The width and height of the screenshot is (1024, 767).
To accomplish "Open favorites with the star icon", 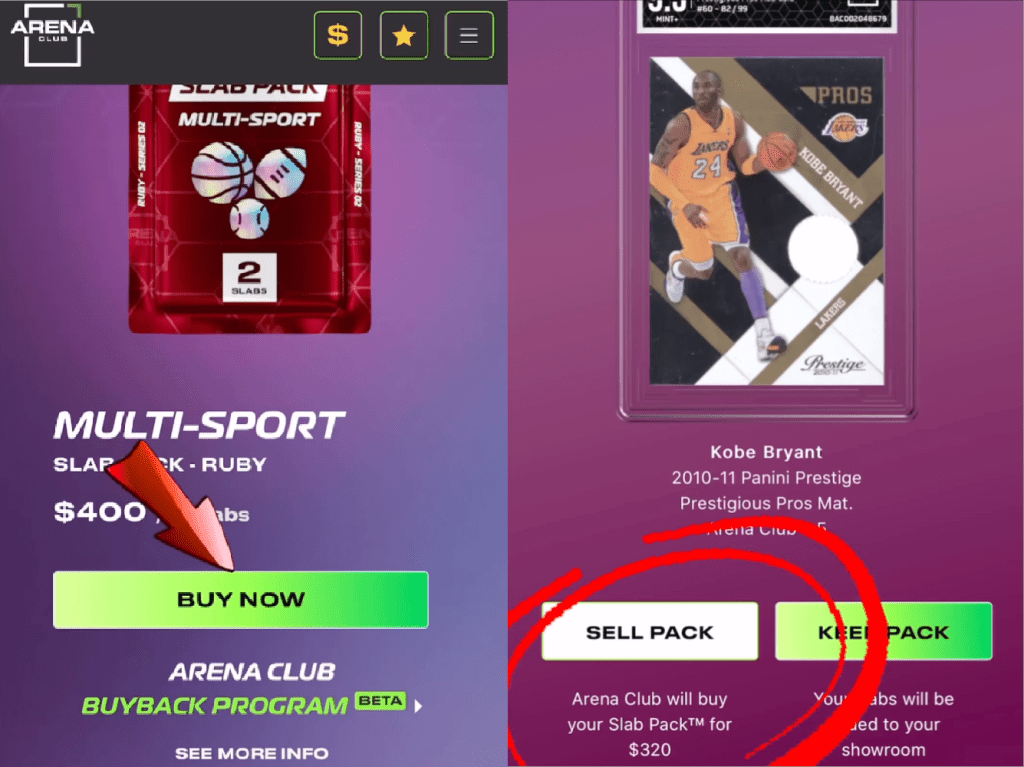I will [x=404, y=35].
